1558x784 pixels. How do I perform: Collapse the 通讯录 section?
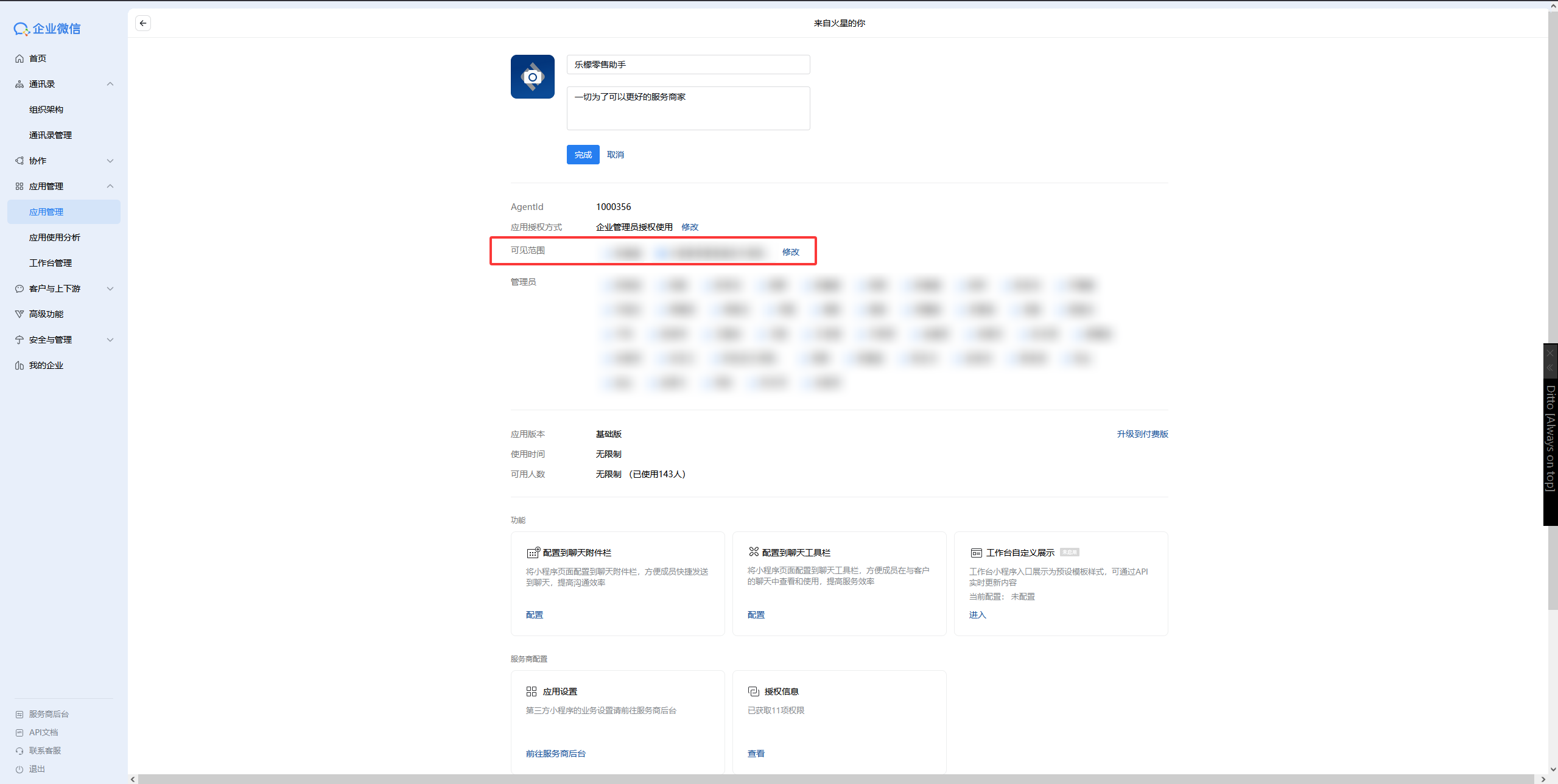click(110, 84)
